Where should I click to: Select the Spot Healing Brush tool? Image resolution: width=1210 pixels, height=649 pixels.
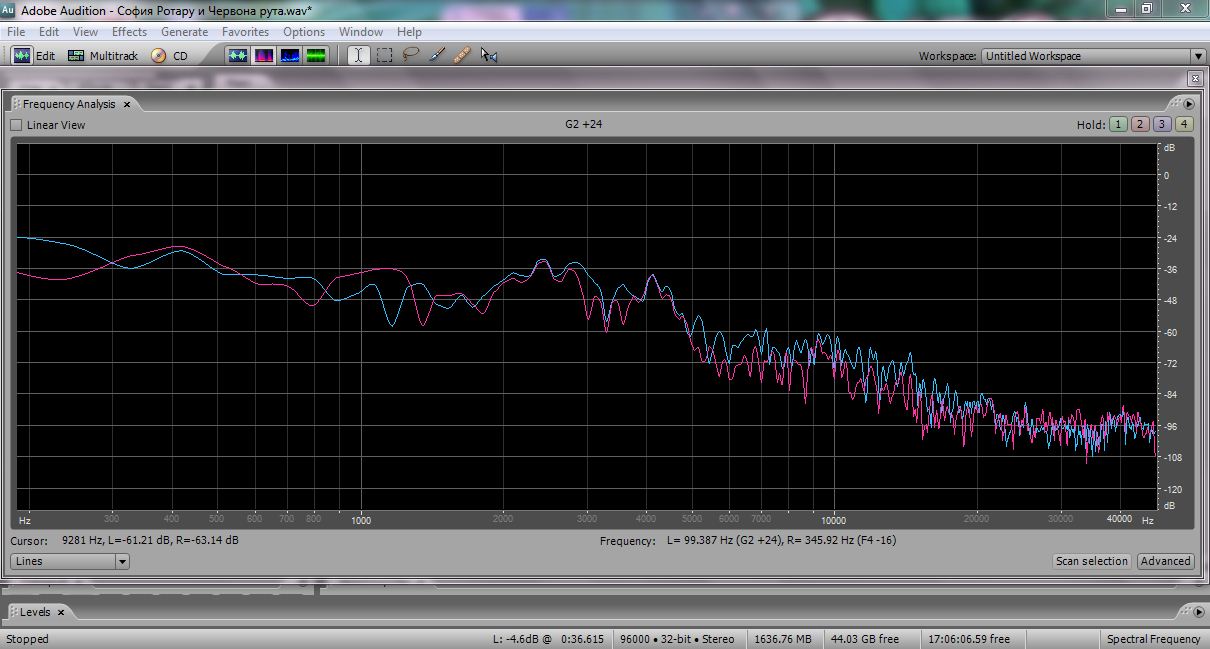click(x=462, y=56)
